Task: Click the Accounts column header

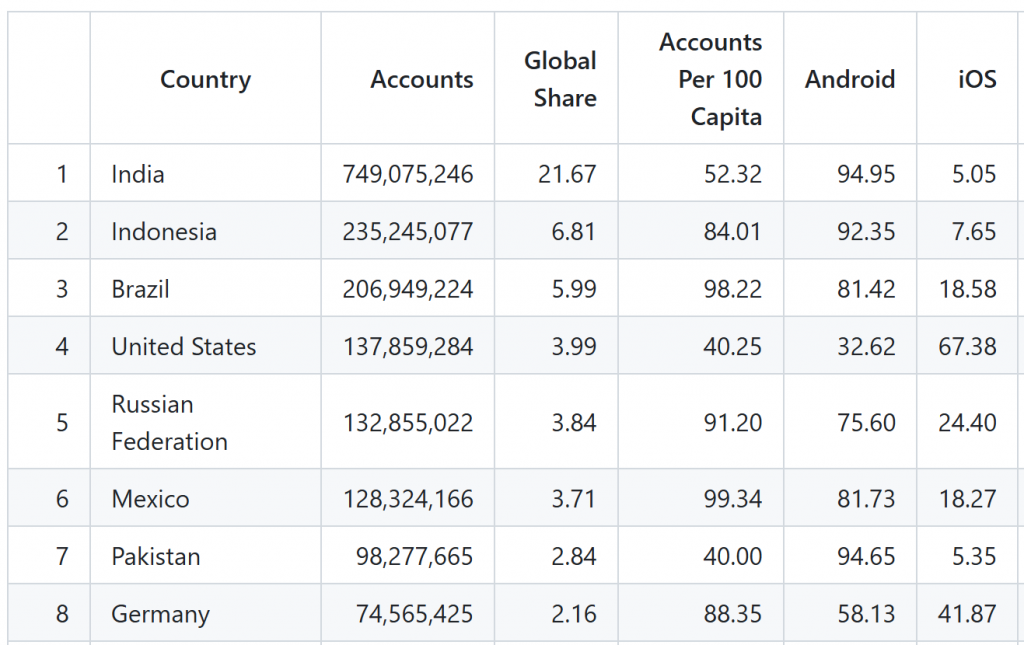Action: (x=422, y=80)
